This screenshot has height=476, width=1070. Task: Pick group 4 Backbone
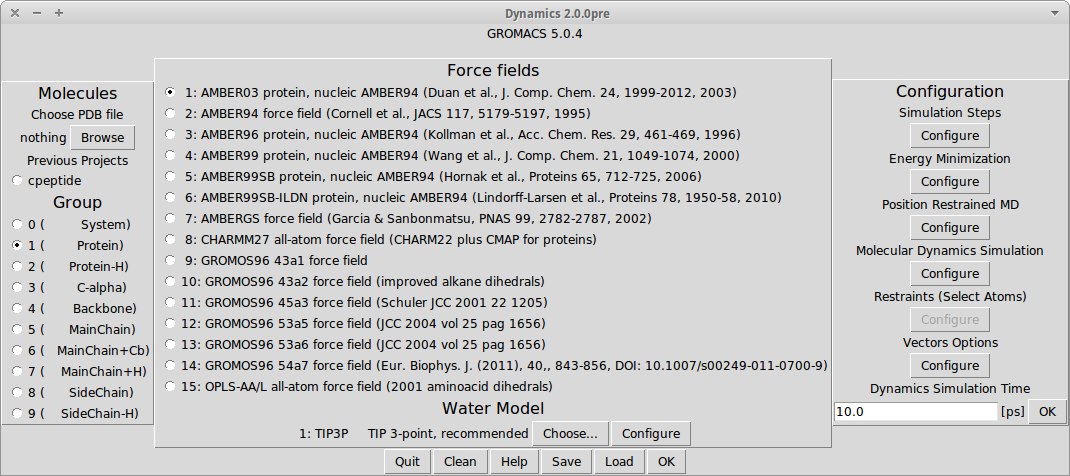(x=17, y=308)
